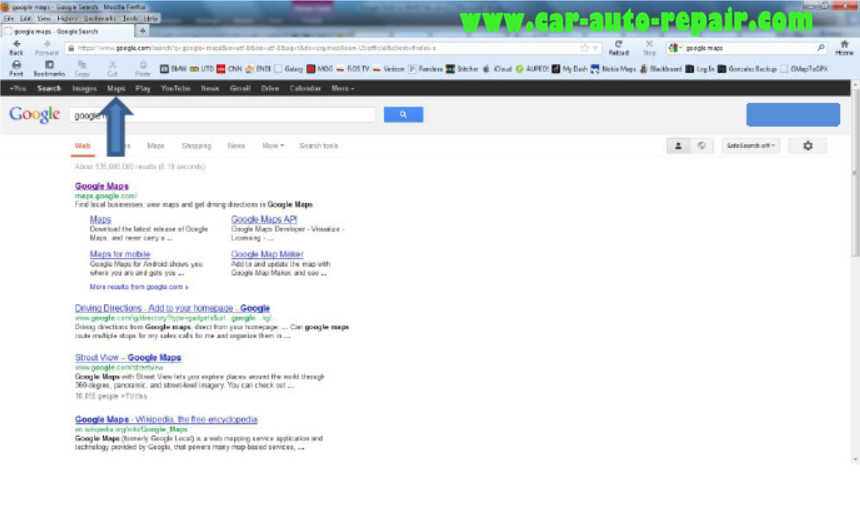
Task: Click the blue Google search button
Action: [x=403, y=114]
